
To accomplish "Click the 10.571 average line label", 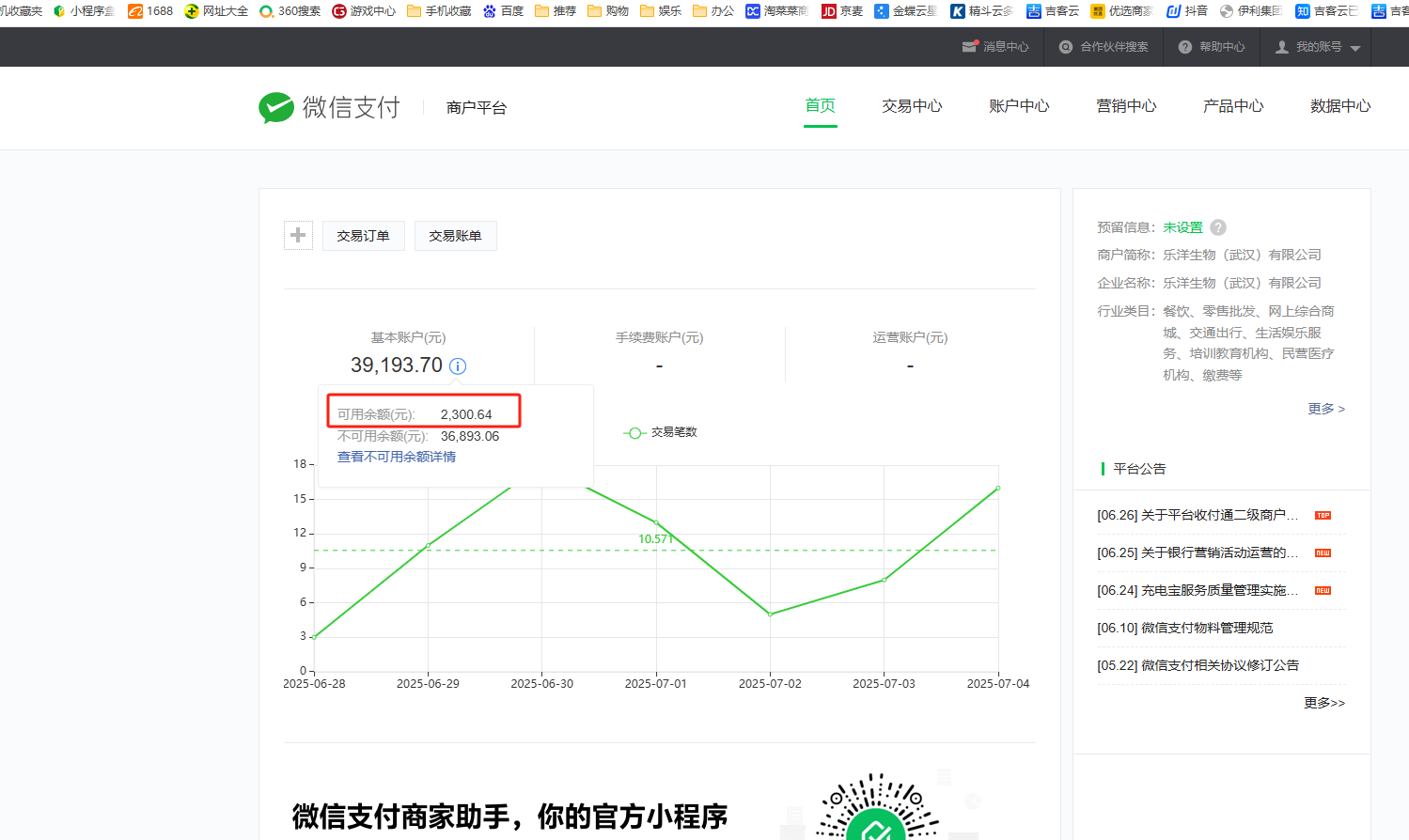I will 655,538.
